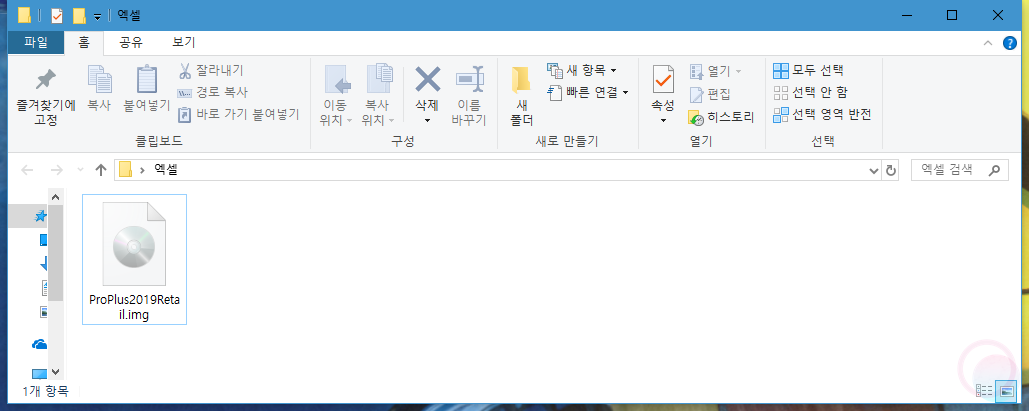Switch to details view layout
This screenshot has height=411, width=1029.
point(984,391)
